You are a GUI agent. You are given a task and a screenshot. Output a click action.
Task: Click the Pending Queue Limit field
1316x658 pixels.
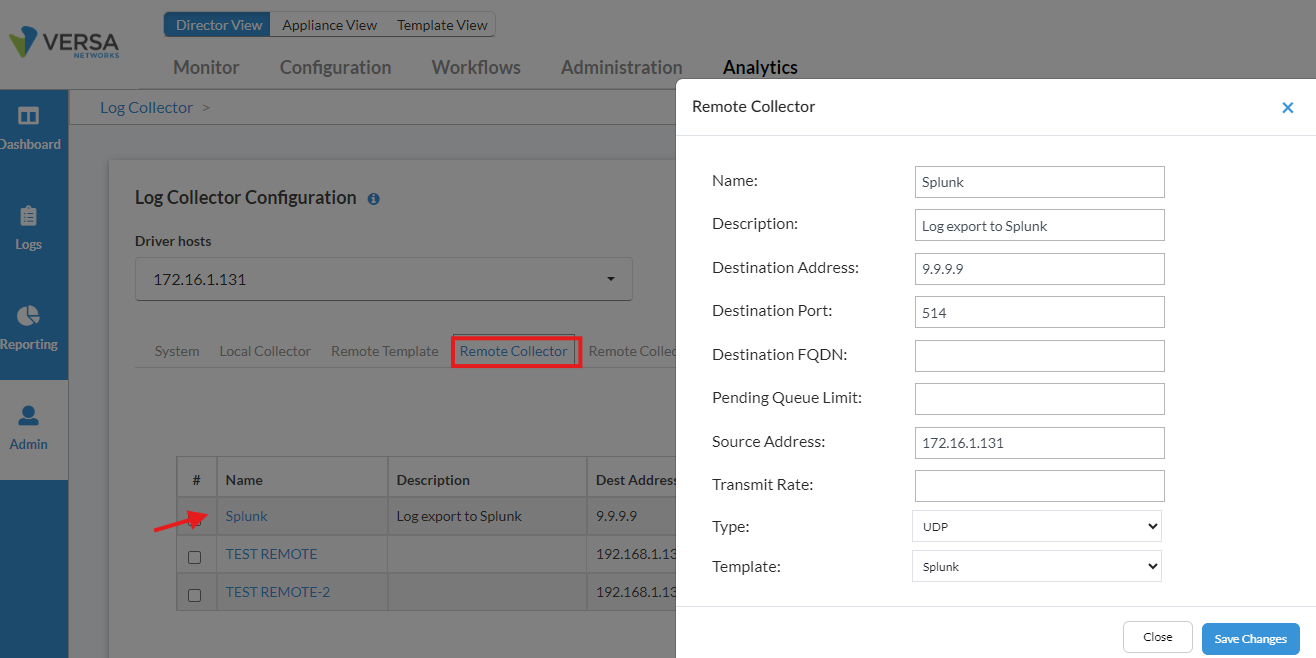[1040, 399]
